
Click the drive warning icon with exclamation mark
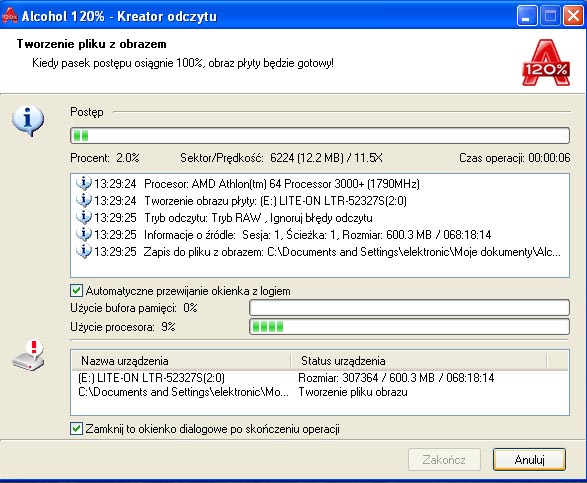[x=28, y=356]
